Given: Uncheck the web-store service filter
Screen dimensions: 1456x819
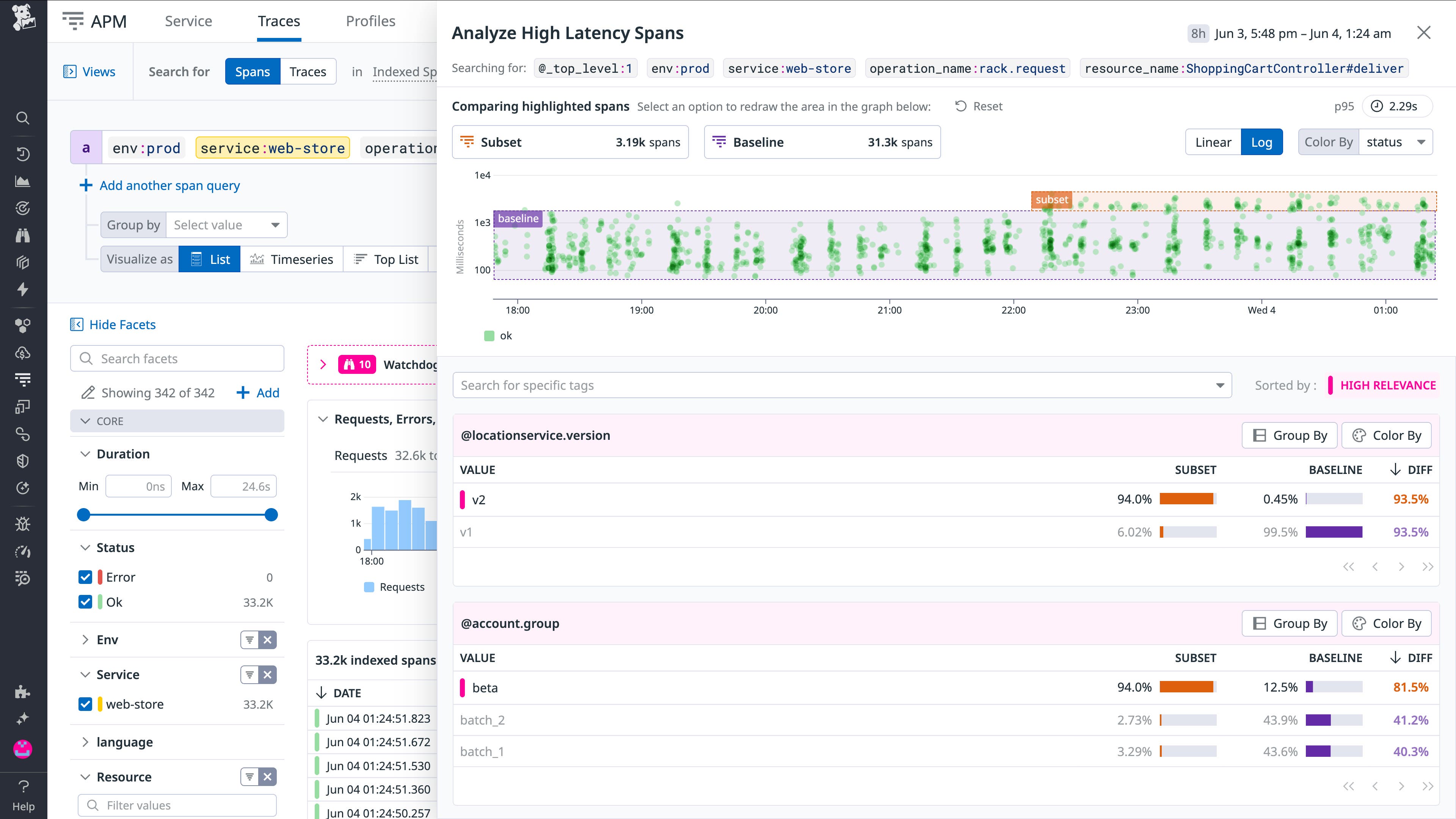Looking at the screenshot, I should click(x=85, y=704).
